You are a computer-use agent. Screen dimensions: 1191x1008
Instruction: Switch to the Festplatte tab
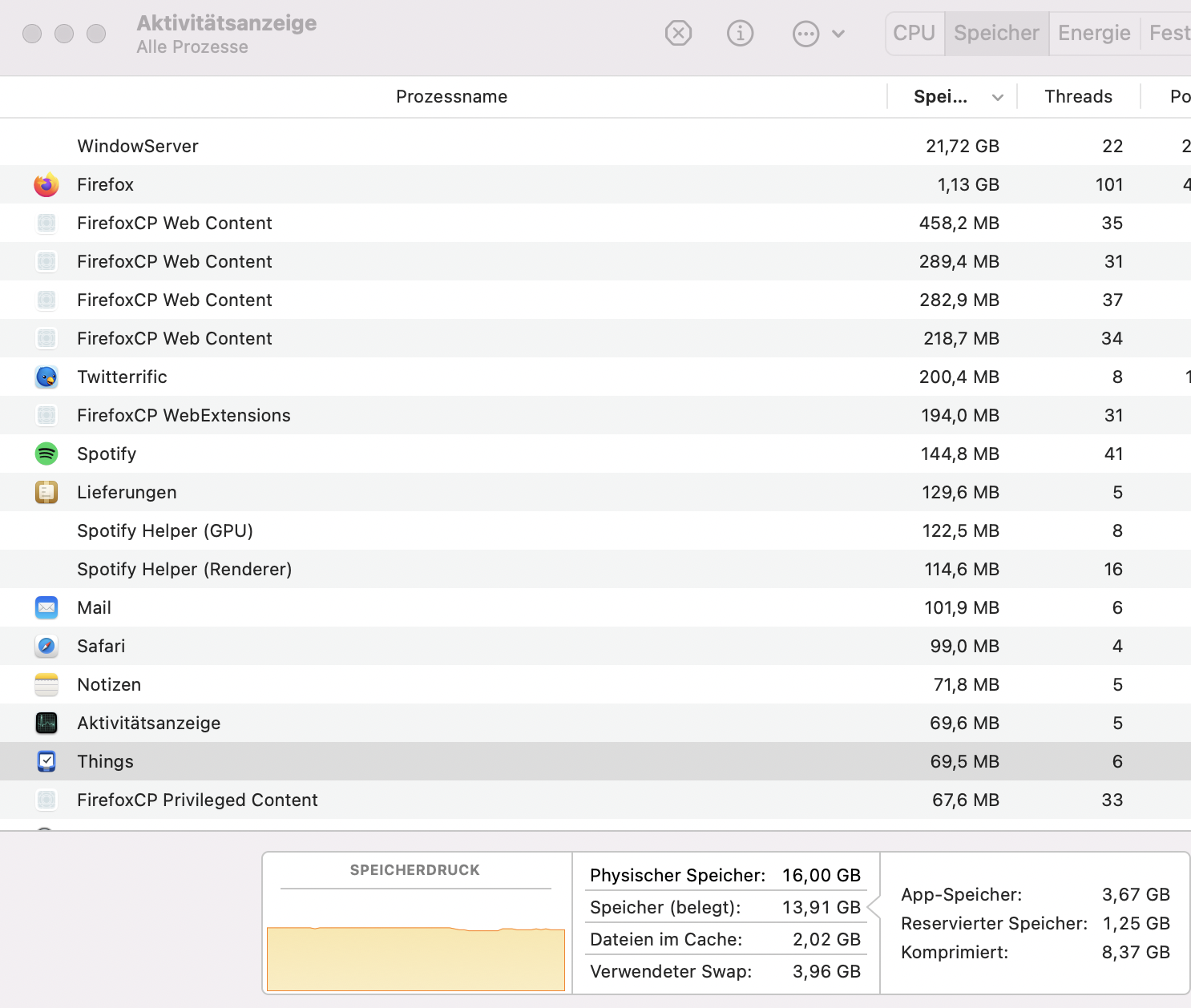1169,33
